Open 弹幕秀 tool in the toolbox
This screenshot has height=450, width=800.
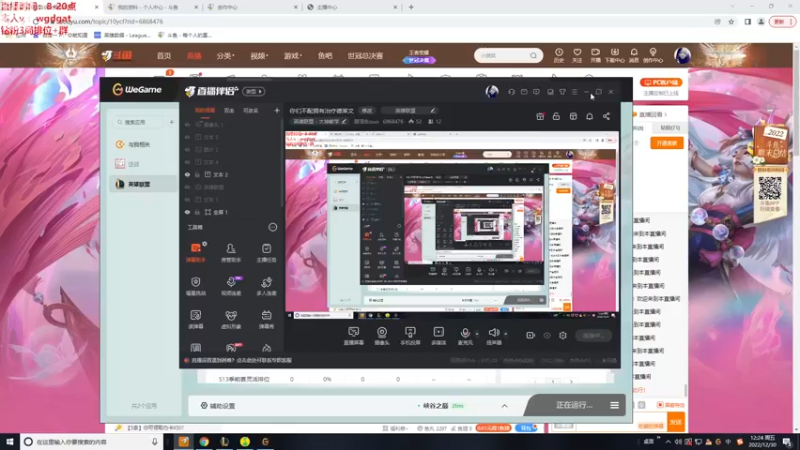266,319
